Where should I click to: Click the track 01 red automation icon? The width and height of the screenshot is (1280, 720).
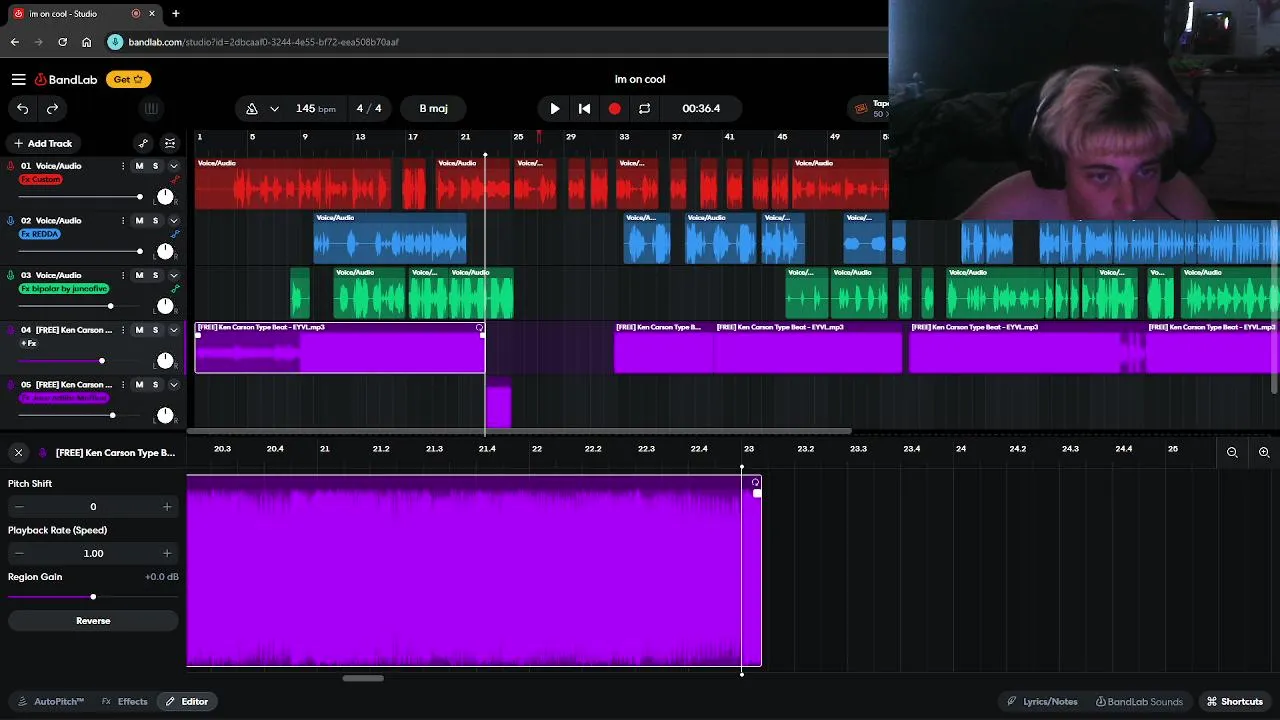(176, 179)
